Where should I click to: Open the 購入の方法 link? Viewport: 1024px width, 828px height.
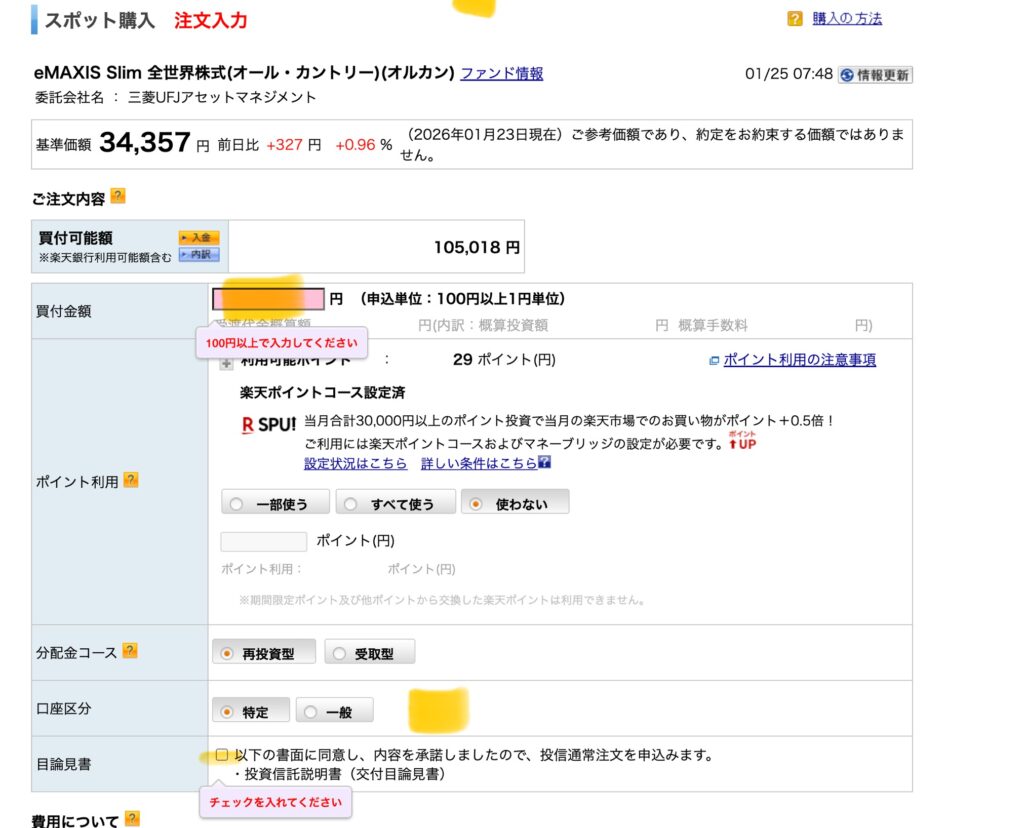pyautogui.click(x=847, y=18)
